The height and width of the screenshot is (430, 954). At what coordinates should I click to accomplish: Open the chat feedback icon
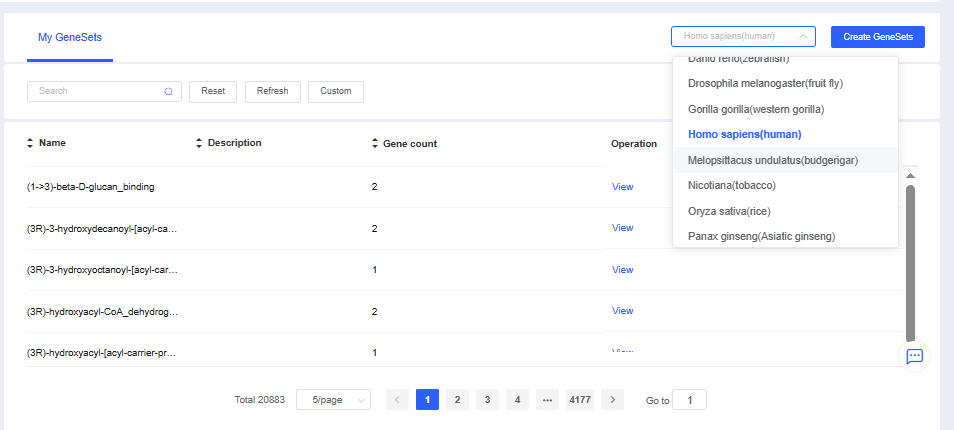[914, 356]
